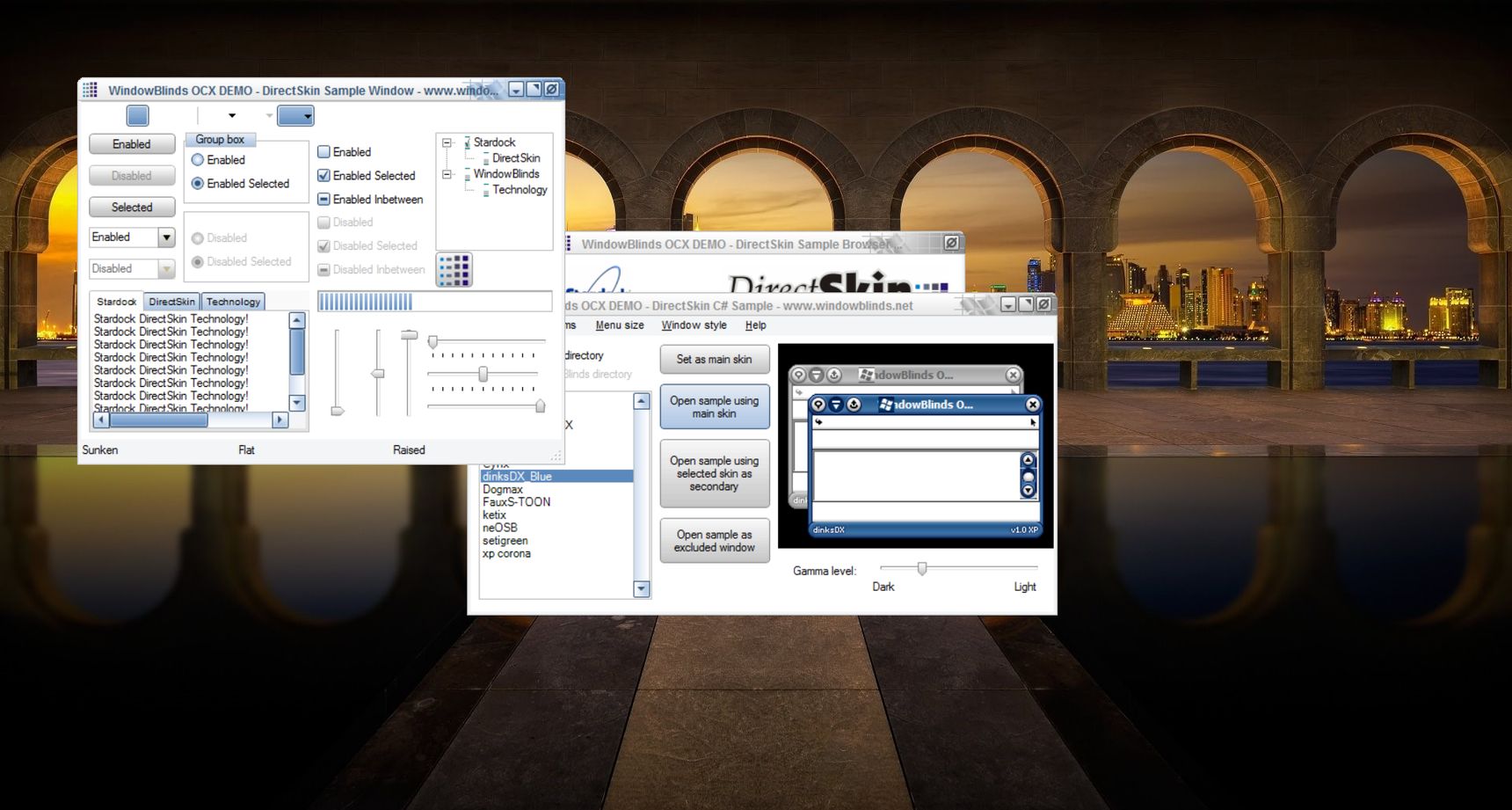Click the down-arrow title button of C# Sample window
The image size is (1512, 810).
(1008, 304)
